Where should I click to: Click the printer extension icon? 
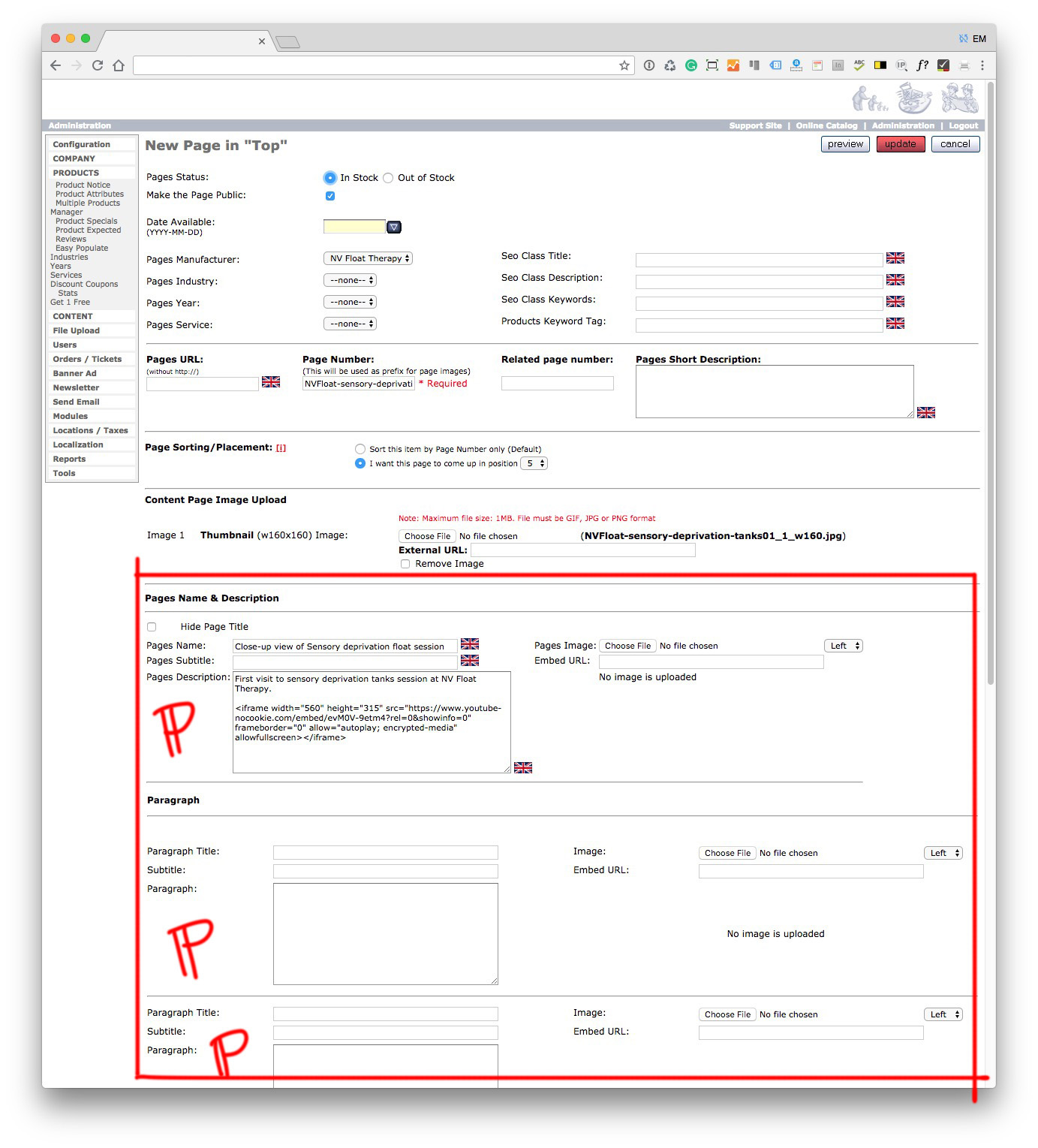pos(964,65)
